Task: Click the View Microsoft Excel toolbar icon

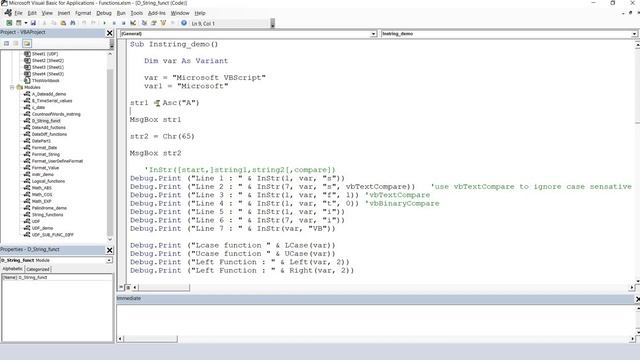Action: [x=9, y=23]
